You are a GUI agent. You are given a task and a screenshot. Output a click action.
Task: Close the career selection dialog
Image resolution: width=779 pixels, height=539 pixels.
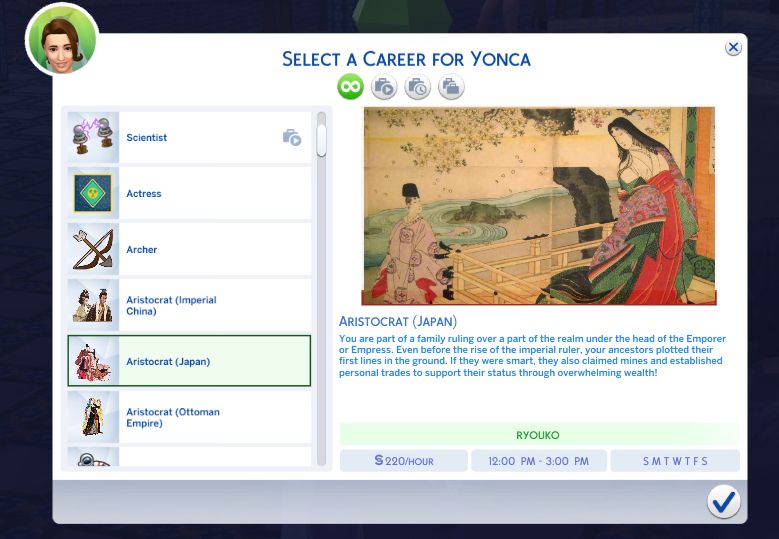click(733, 48)
